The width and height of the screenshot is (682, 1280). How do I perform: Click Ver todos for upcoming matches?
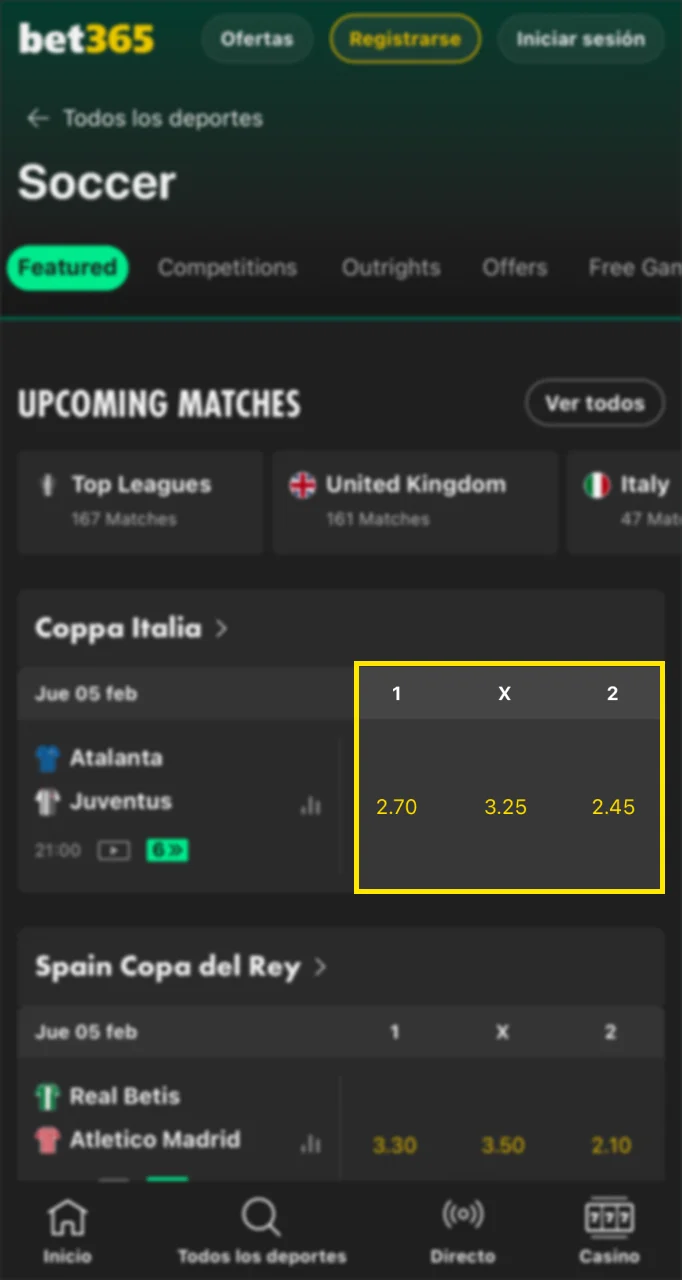click(x=594, y=403)
